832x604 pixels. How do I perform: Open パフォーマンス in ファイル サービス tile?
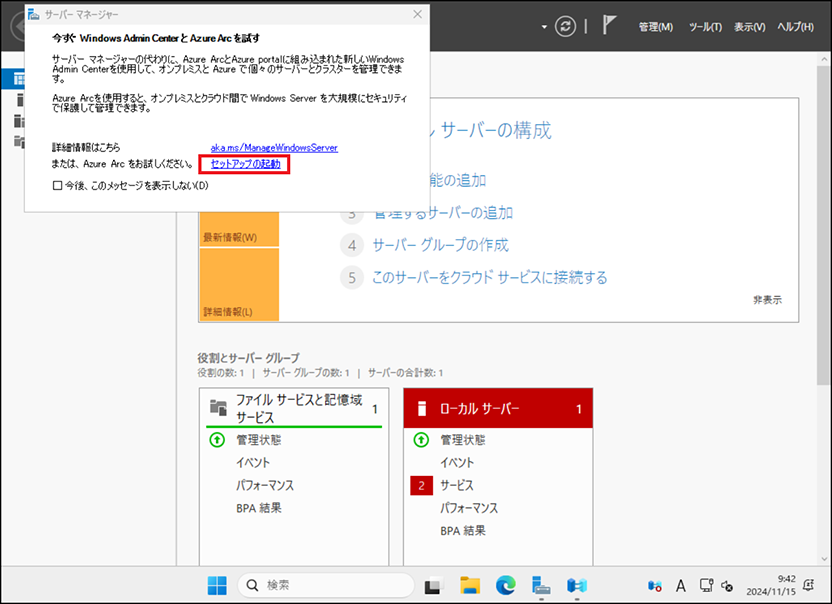(265, 485)
